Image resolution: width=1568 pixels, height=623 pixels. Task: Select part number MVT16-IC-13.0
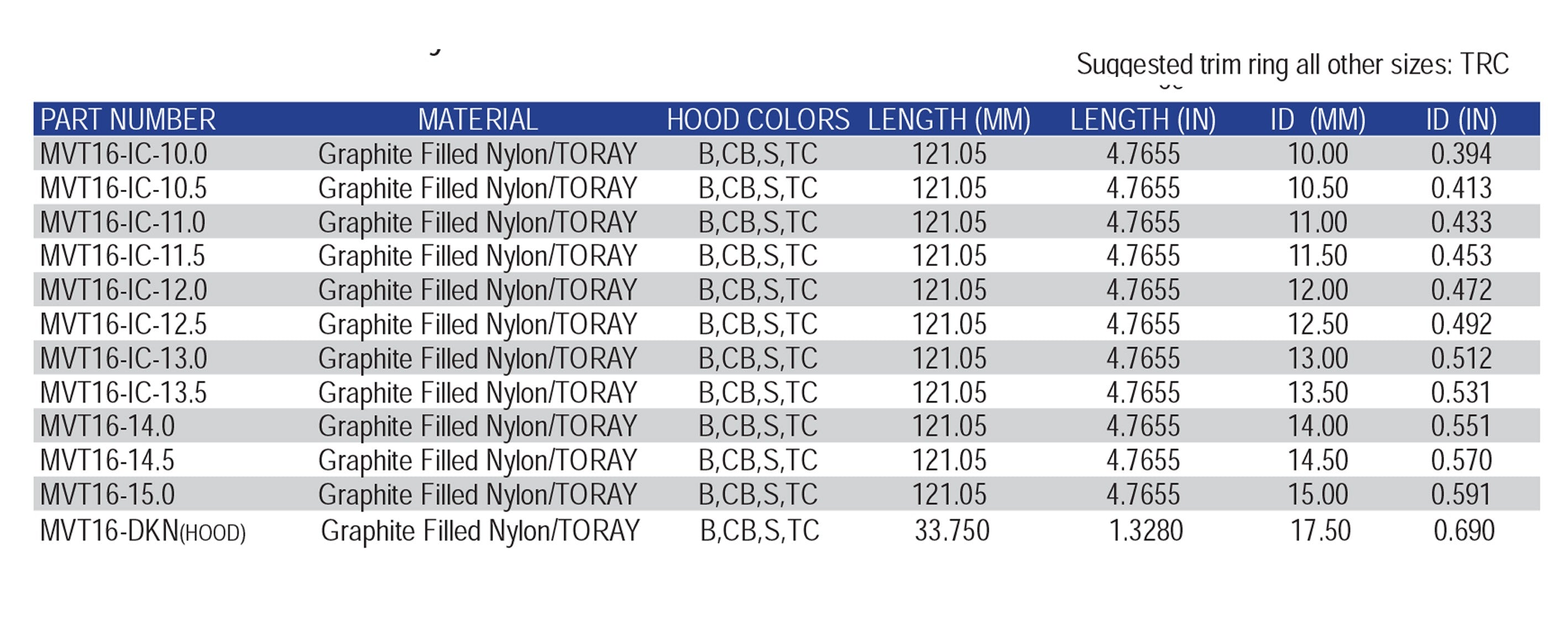[x=123, y=358]
